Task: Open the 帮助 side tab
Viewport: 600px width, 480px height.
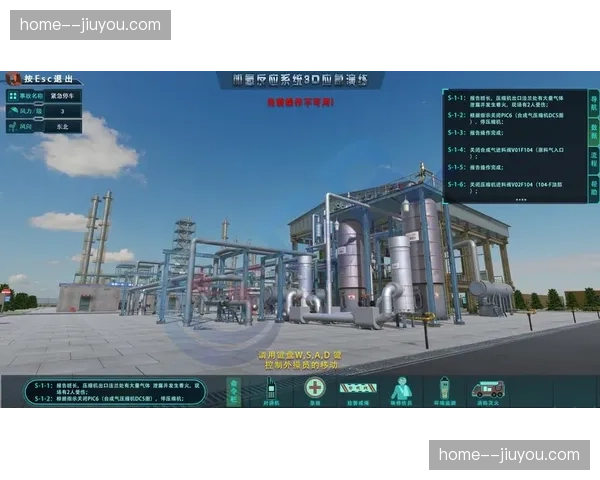Action: click(593, 185)
